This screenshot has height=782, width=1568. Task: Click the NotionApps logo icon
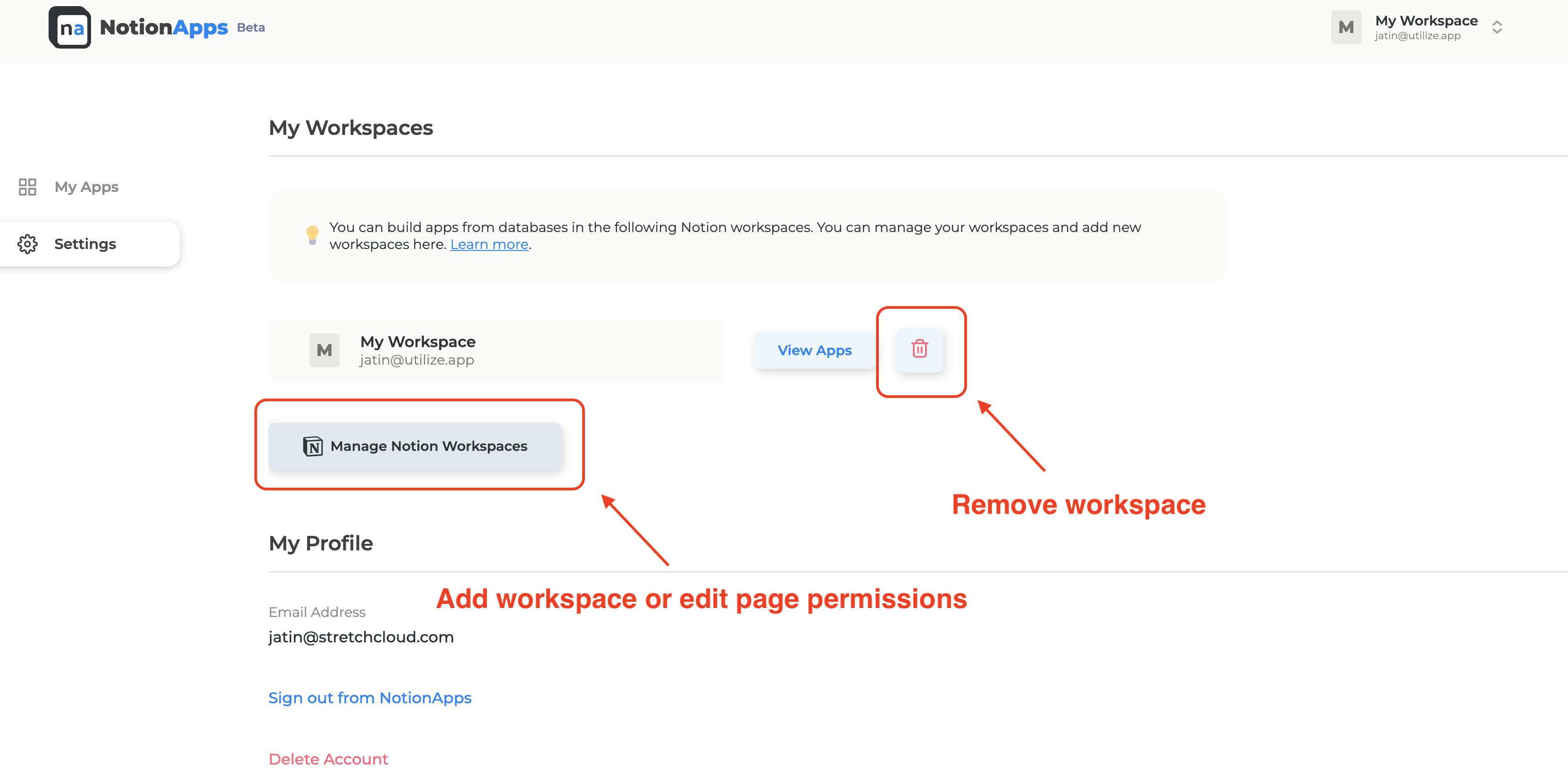(x=69, y=27)
